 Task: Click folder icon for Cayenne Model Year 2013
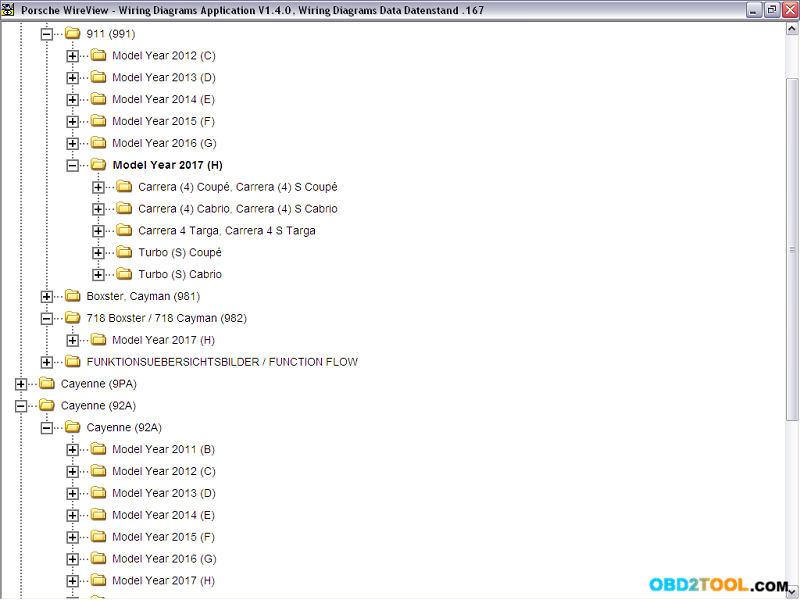(x=98, y=493)
